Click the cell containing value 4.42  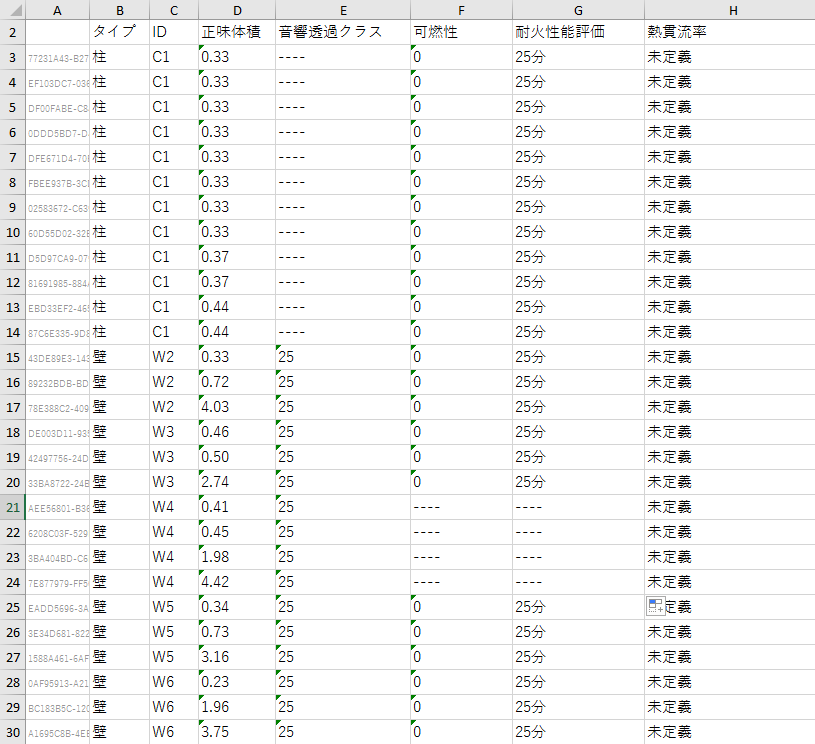(237, 581)
